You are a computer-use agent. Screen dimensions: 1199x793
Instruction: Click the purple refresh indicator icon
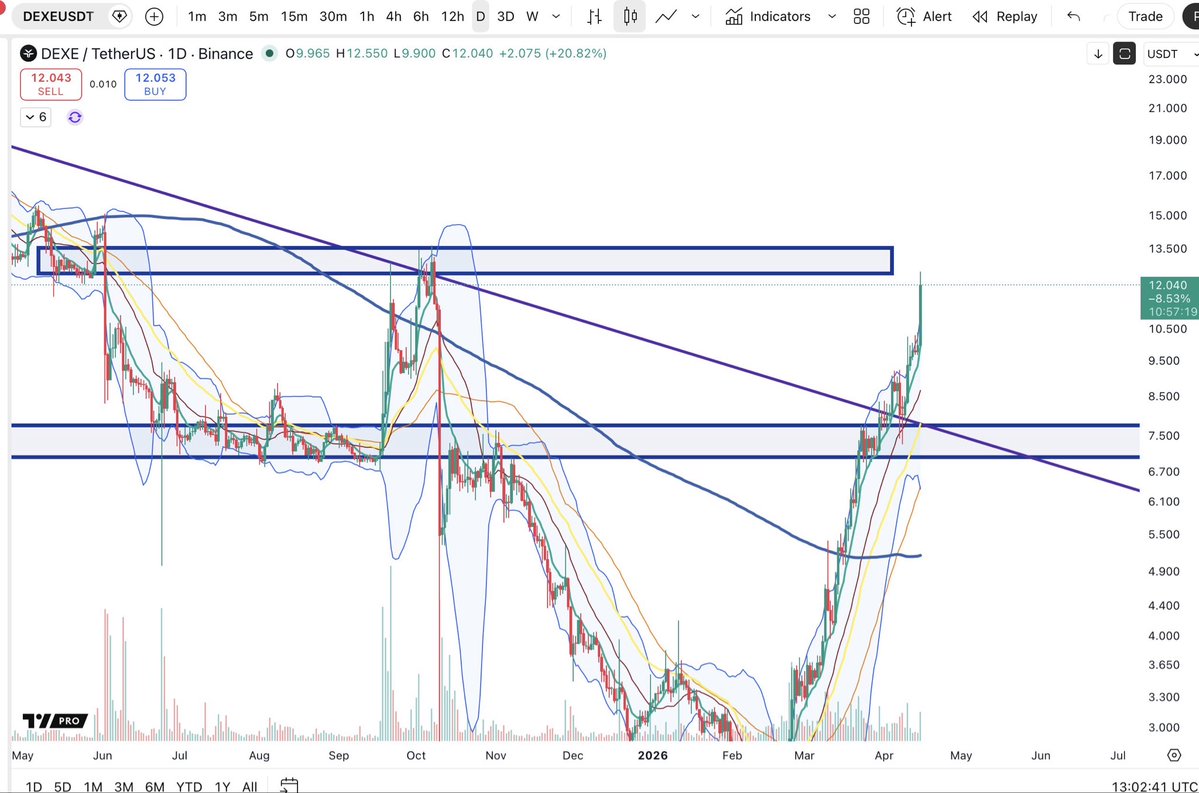(74, 117)
